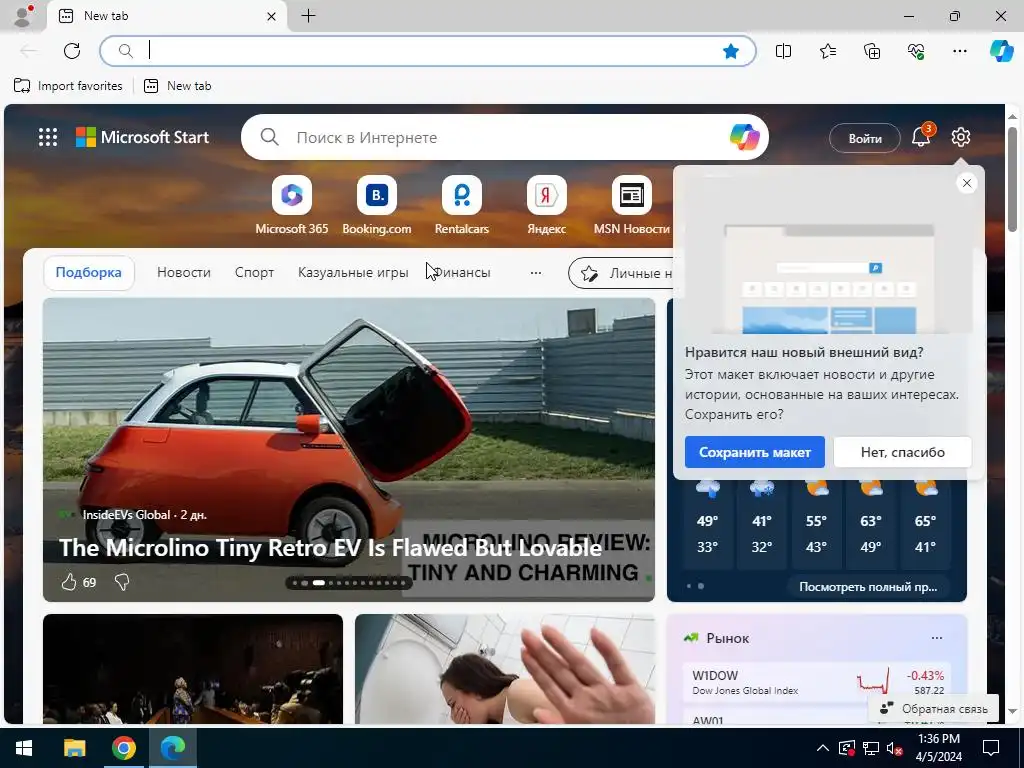
Task: Open Яндекс quick link
Action: pyautogui.click(x=547, y=205)
